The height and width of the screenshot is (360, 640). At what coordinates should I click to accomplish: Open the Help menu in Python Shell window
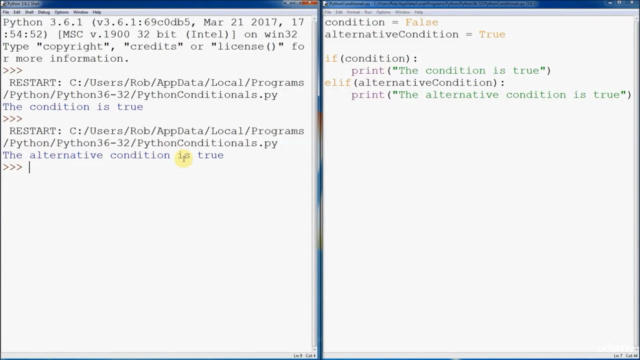click(x=97, y=12)
